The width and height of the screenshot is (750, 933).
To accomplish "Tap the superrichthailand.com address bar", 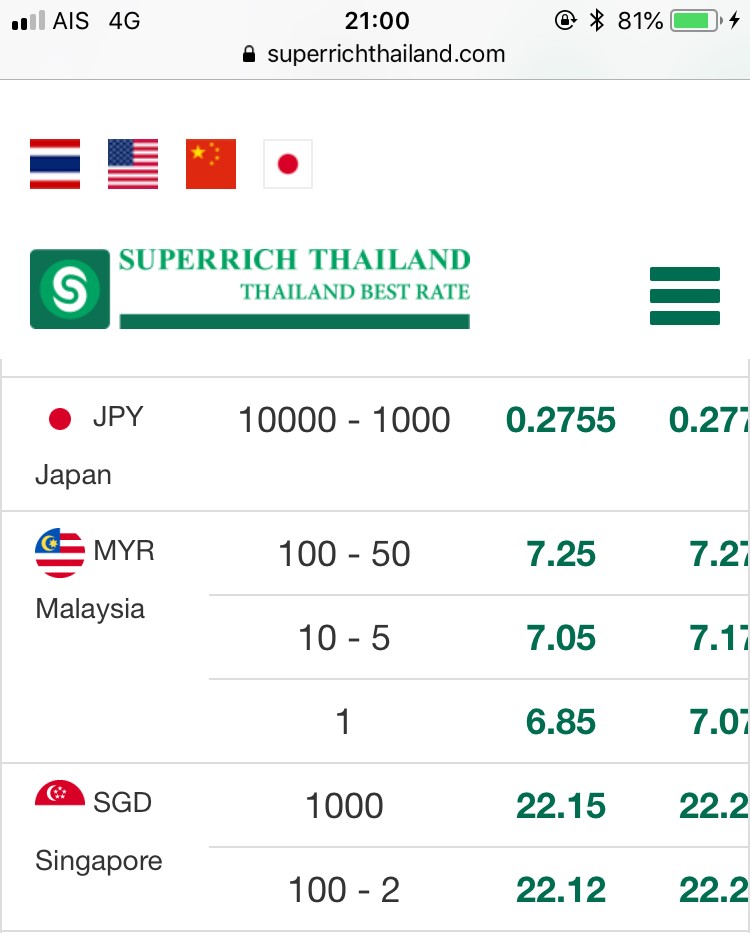I will pyautogui.click(x=375, y=54).
